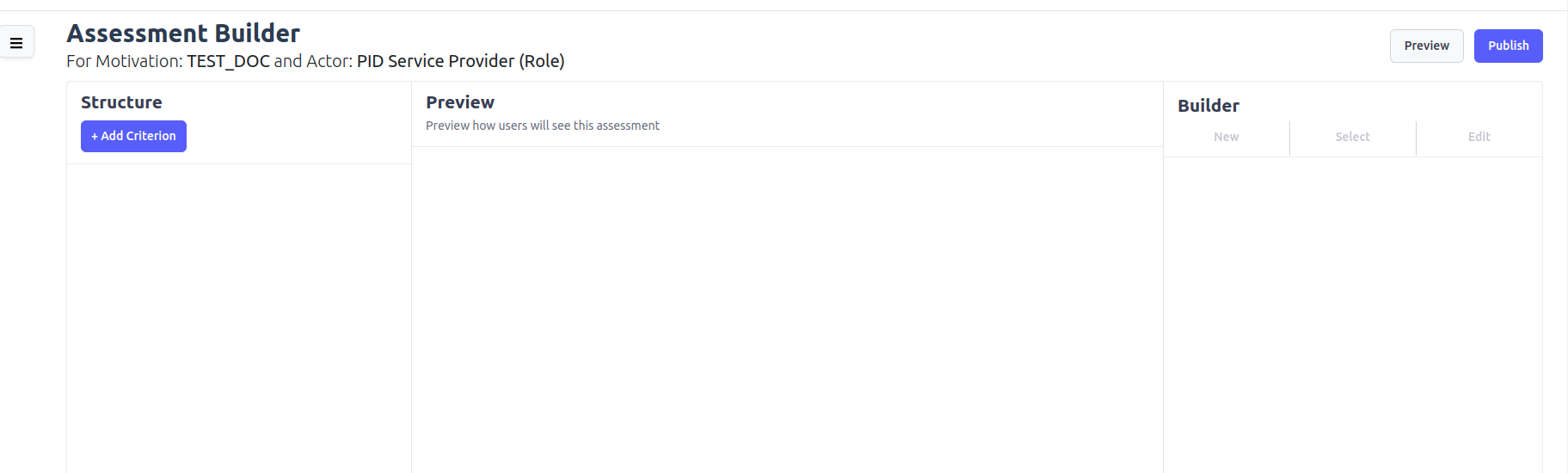Add a new criterion to Structure
1568x473 pixels.
click(x=133, y=136)
